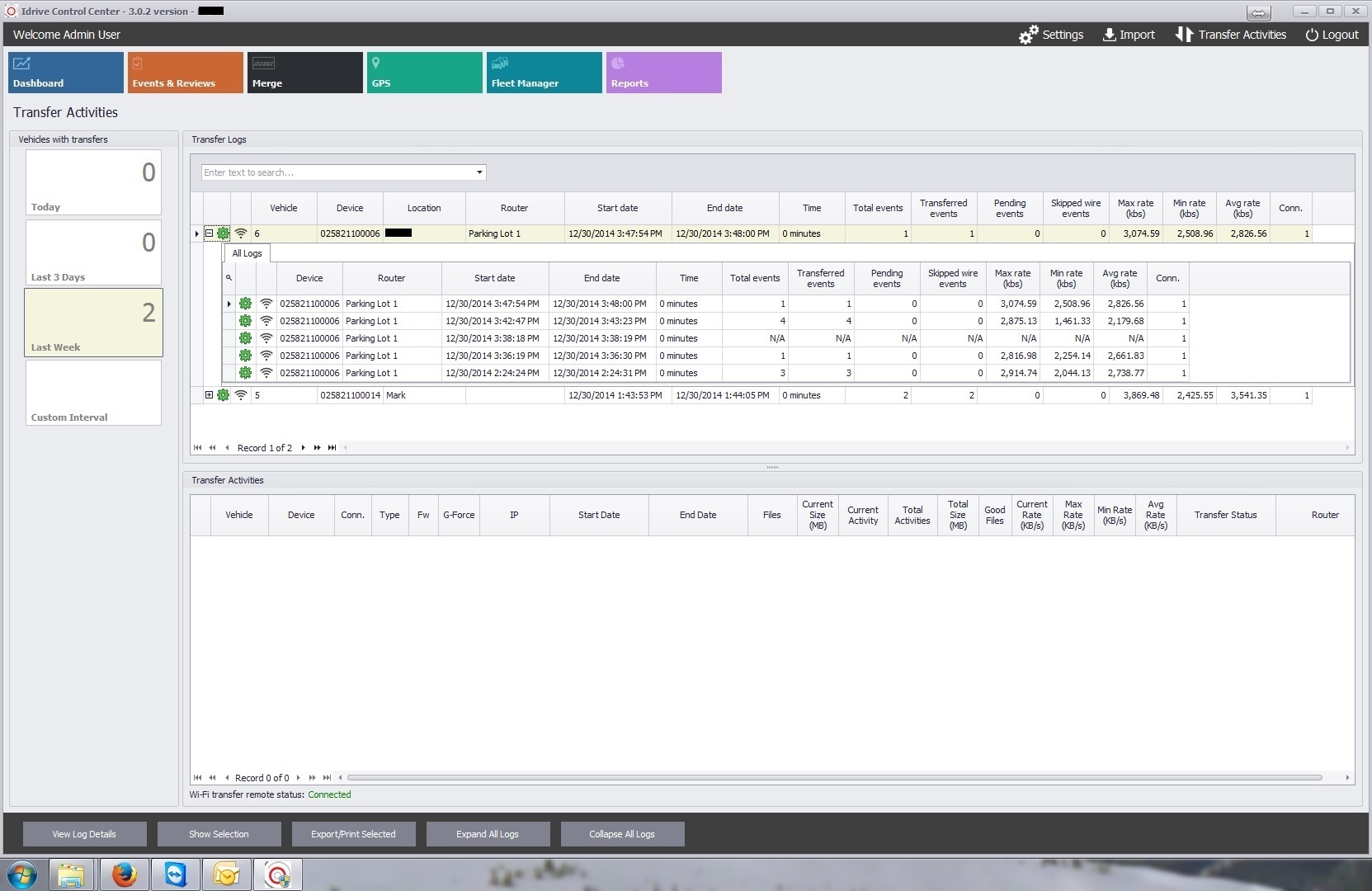
Task: Open the Dashboard tile
Action: pyautogui.click(x=66, y=73)
